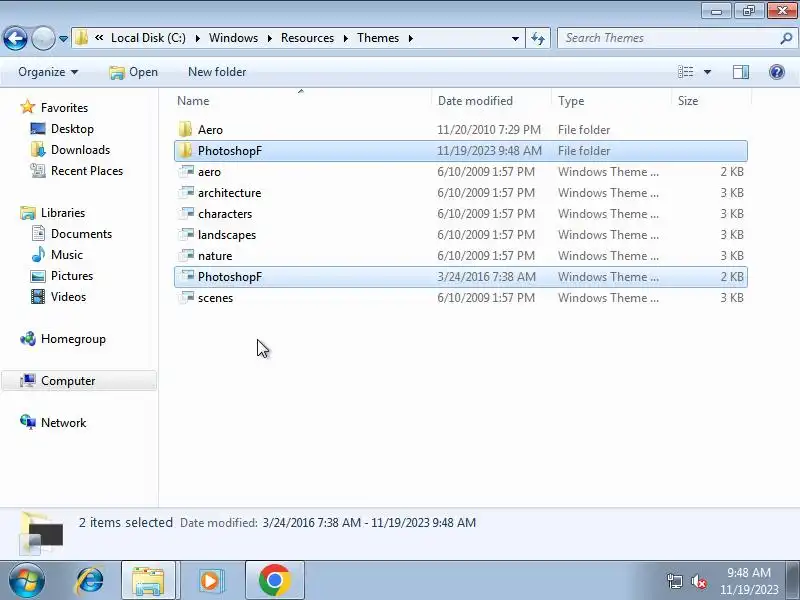This screenshot has width=800, height=600.
Task: Open the Organize menu
Action: pos(48,72)
